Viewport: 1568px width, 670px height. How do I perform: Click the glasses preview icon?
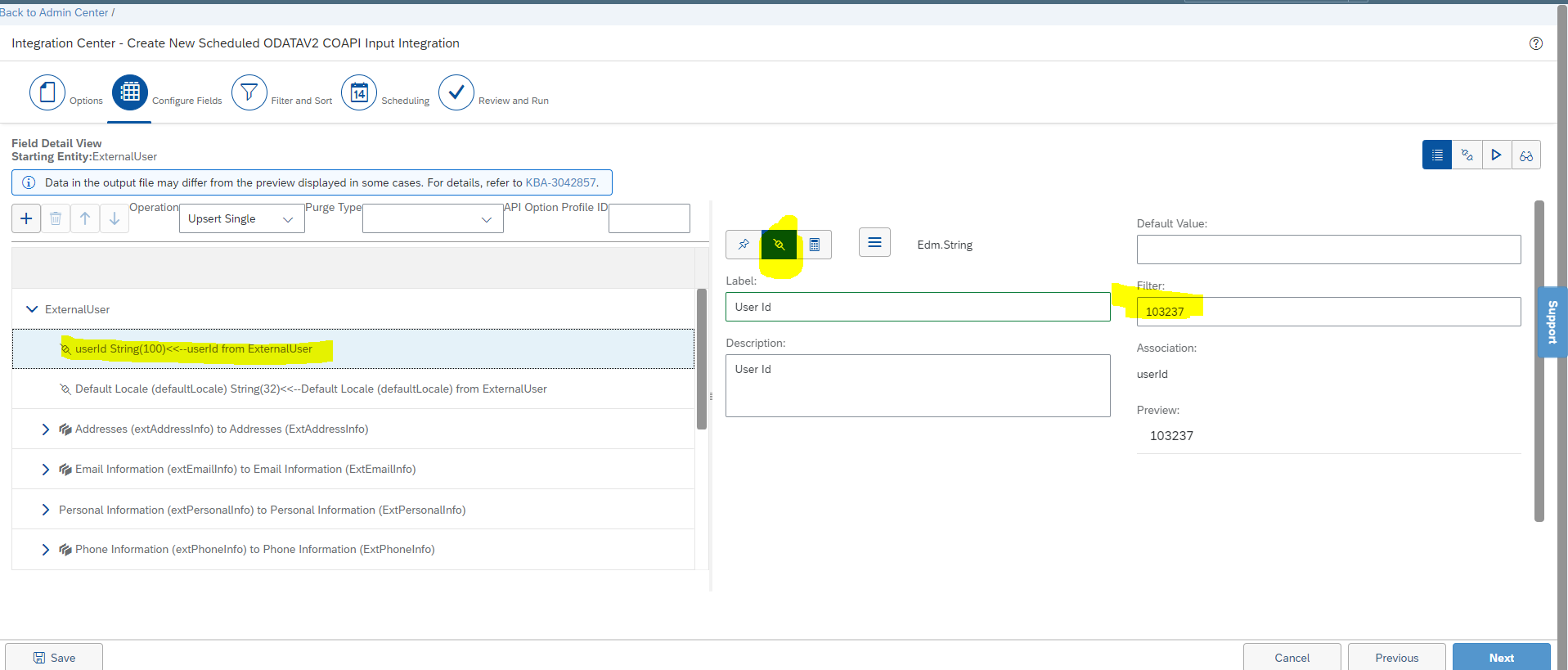pyautogui.click(x=1526, y=155)
